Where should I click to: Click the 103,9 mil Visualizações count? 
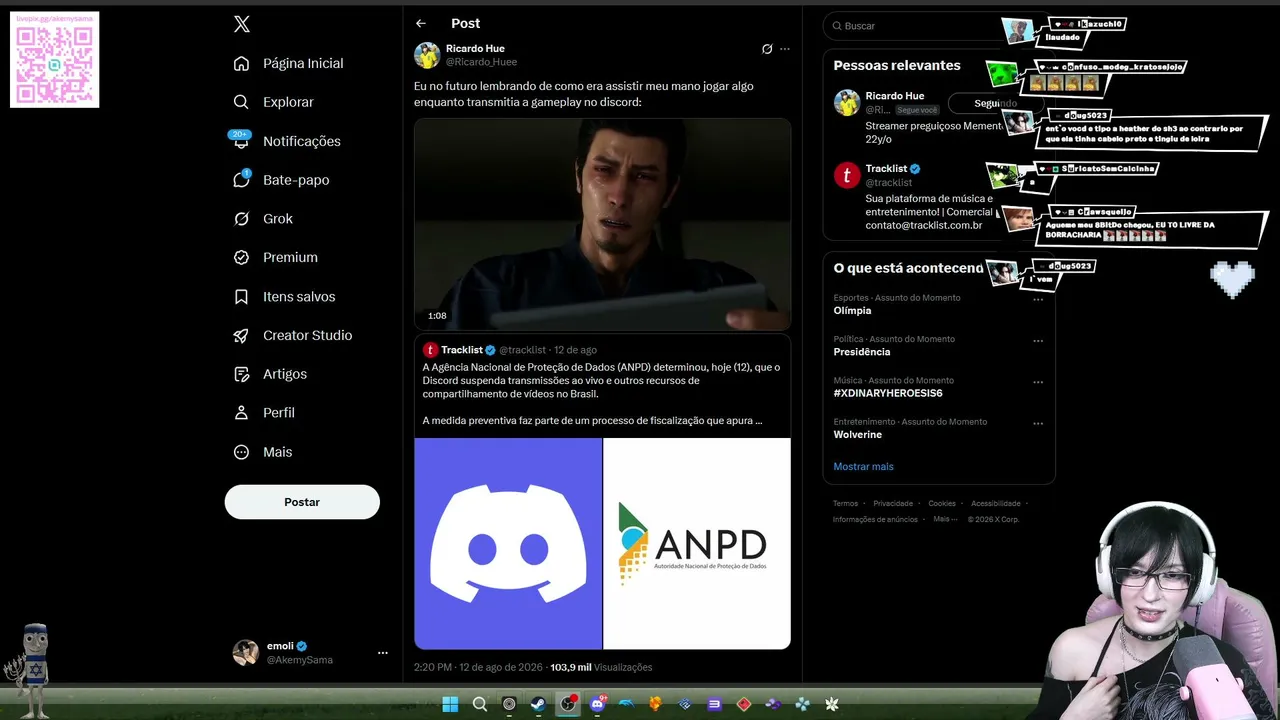601,667
